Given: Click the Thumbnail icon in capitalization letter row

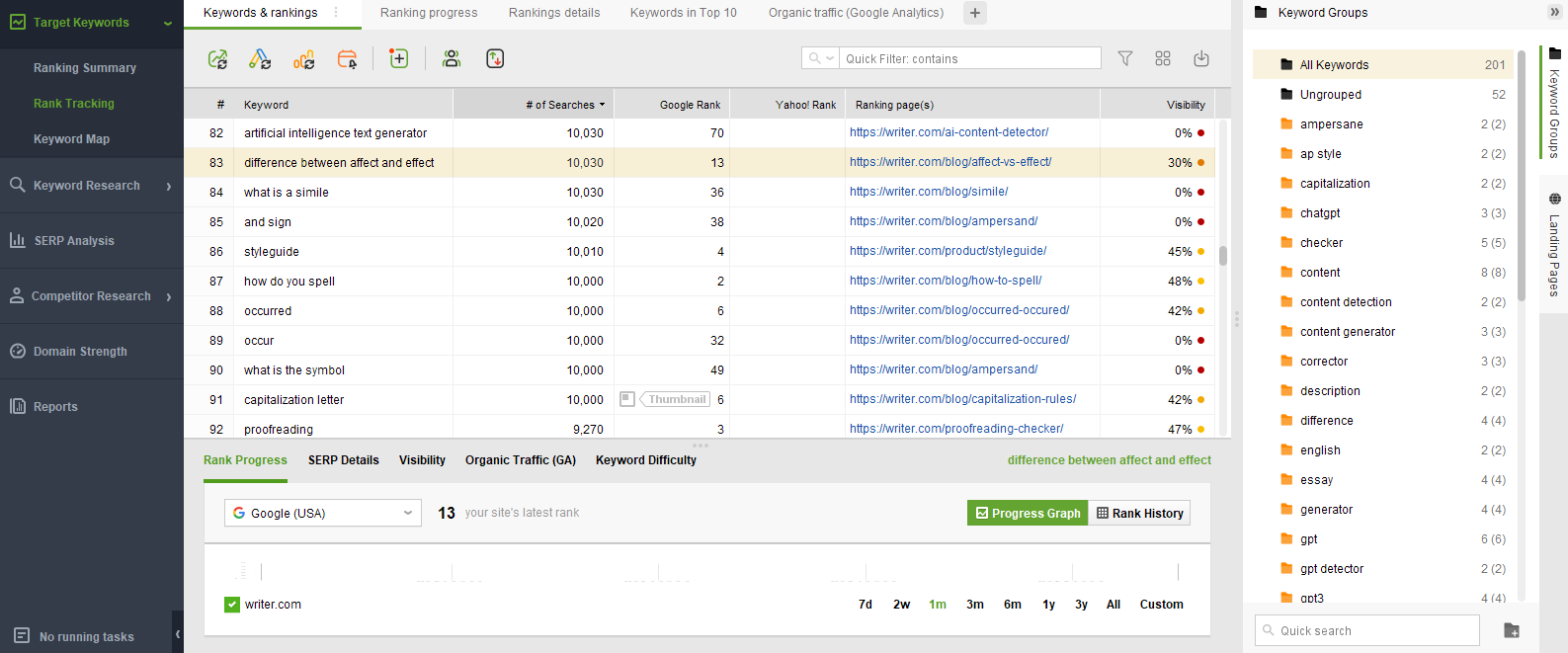Looking at the screenshot, I should click(626, 399).
